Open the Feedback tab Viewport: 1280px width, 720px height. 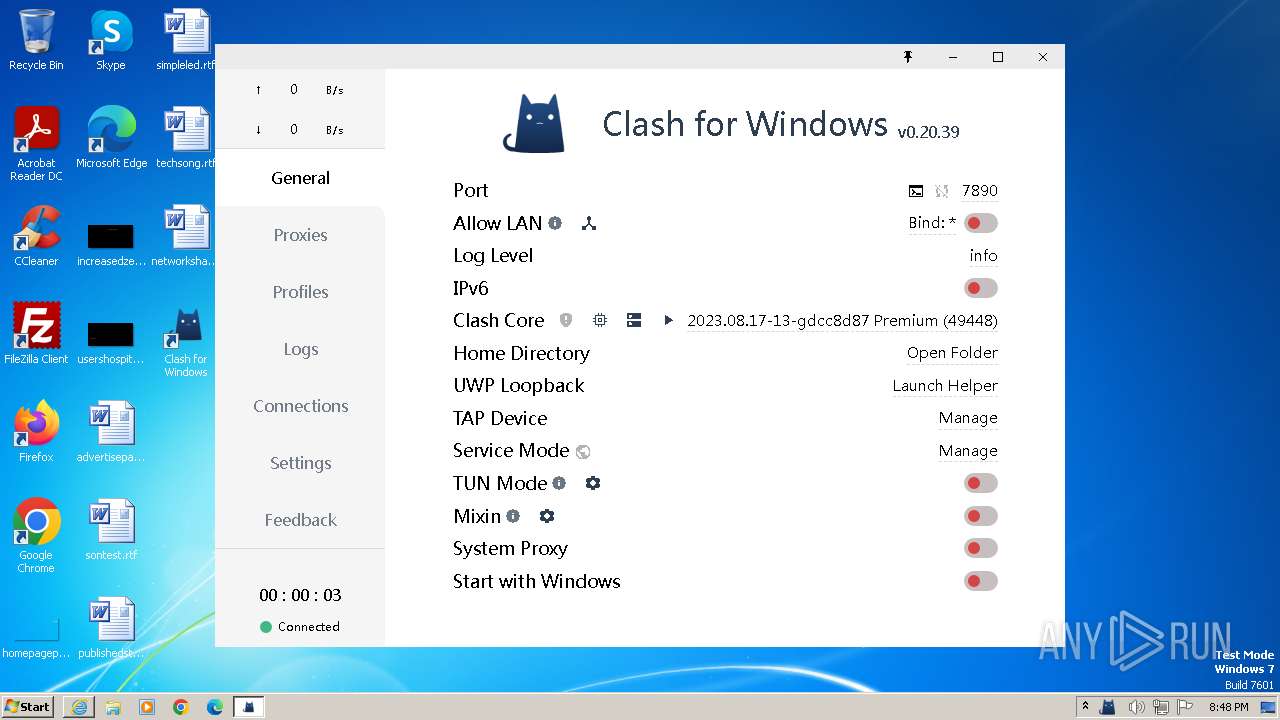300,520
